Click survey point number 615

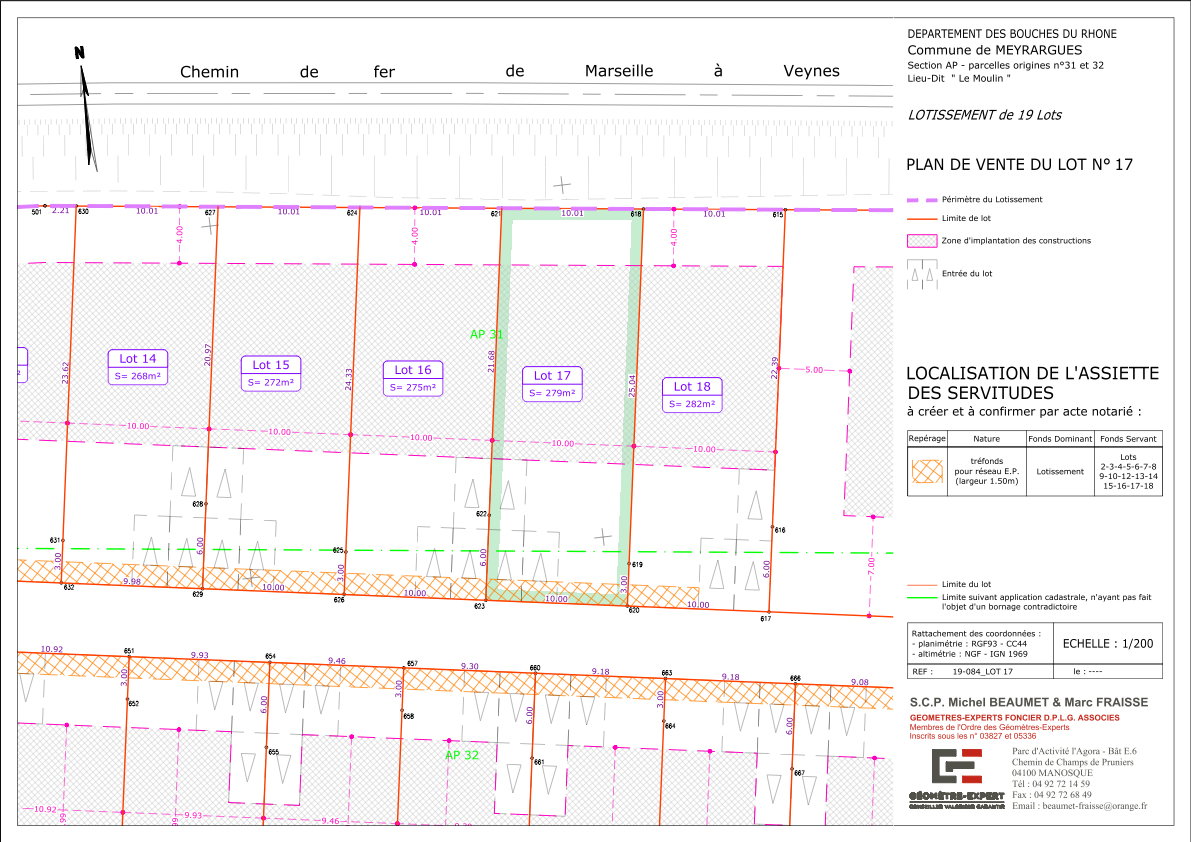[778, 215]
